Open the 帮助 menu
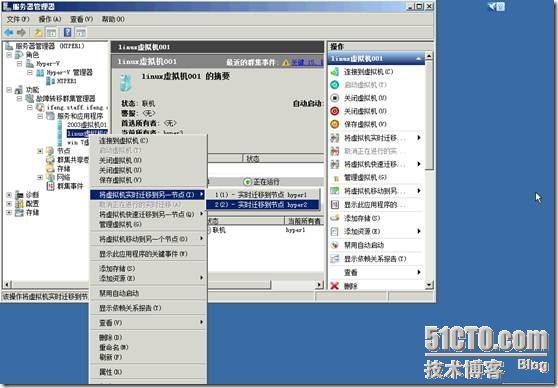558x388 pixels. pyautogui.click(x=113, y=19)
